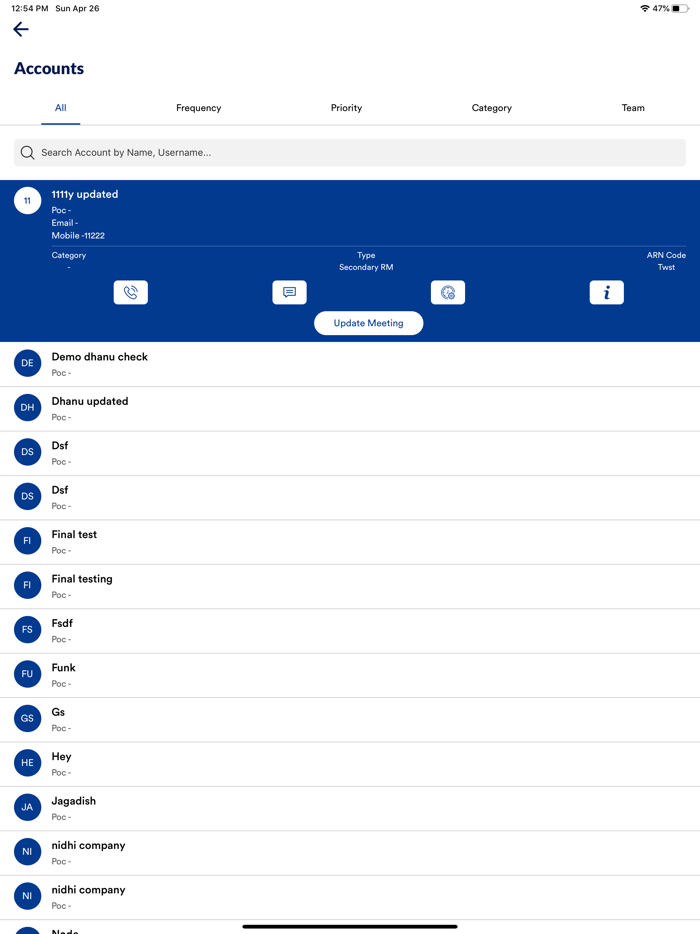Image resolution: width=700 pixels, height=934 pixels.
Task: Tap the Update Meeting button
Action: pyautogui.click(x=369, y=323)
